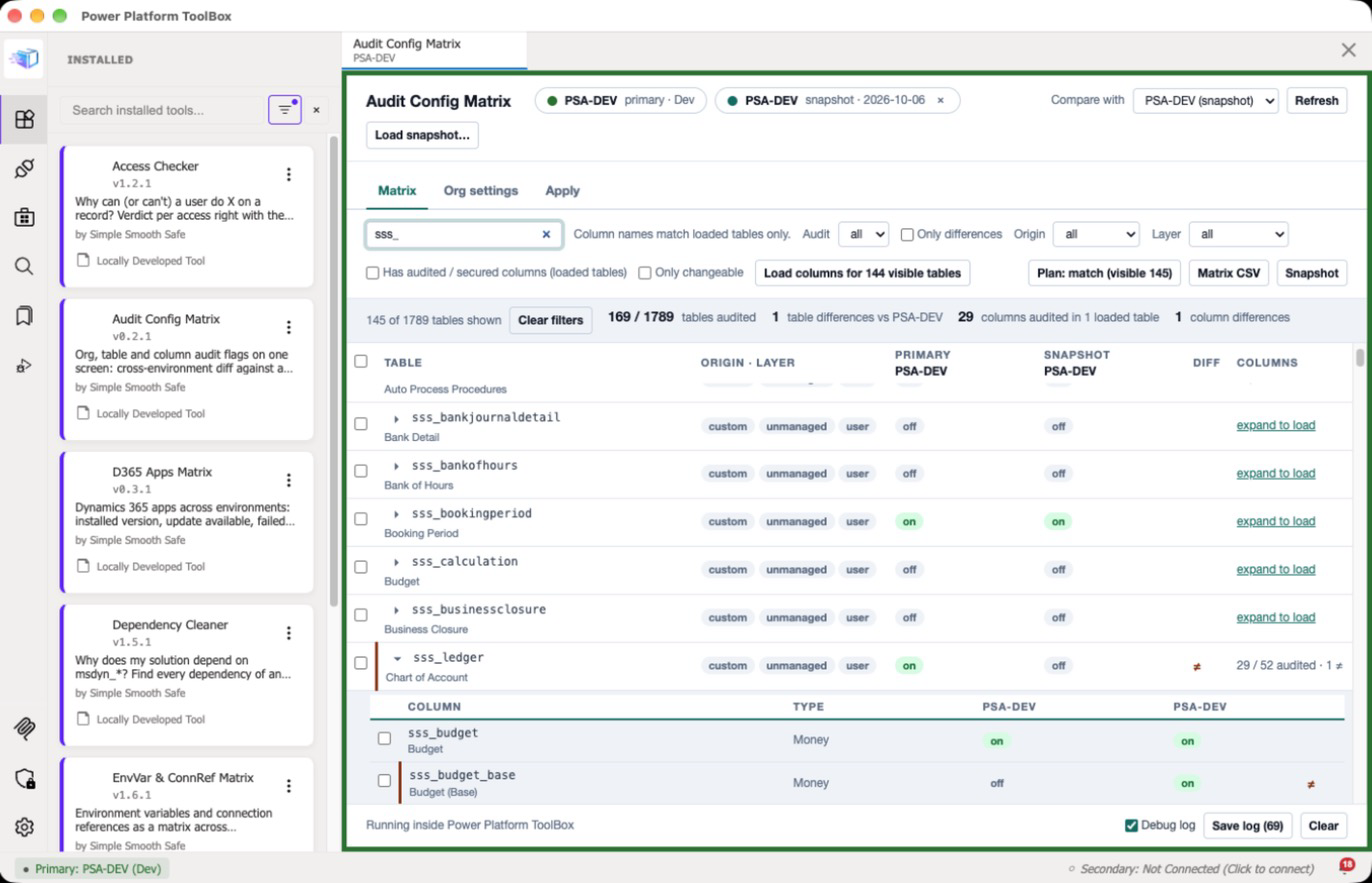1372x883 pixels.
Task: Open the magnifying glass search view in the sidebar
Action: coord(24,266)
